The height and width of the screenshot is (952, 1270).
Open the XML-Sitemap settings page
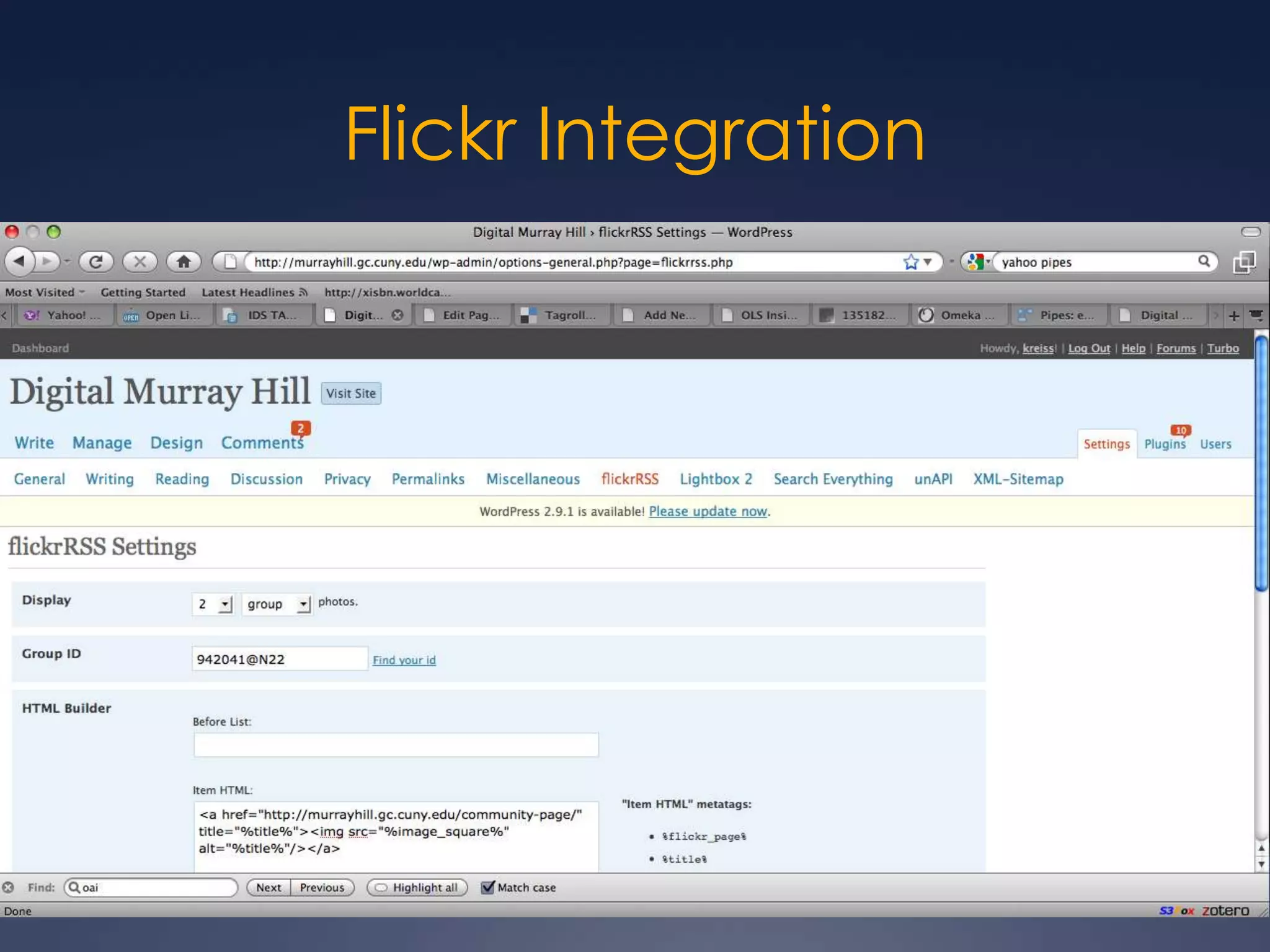tap(1018, 479)
